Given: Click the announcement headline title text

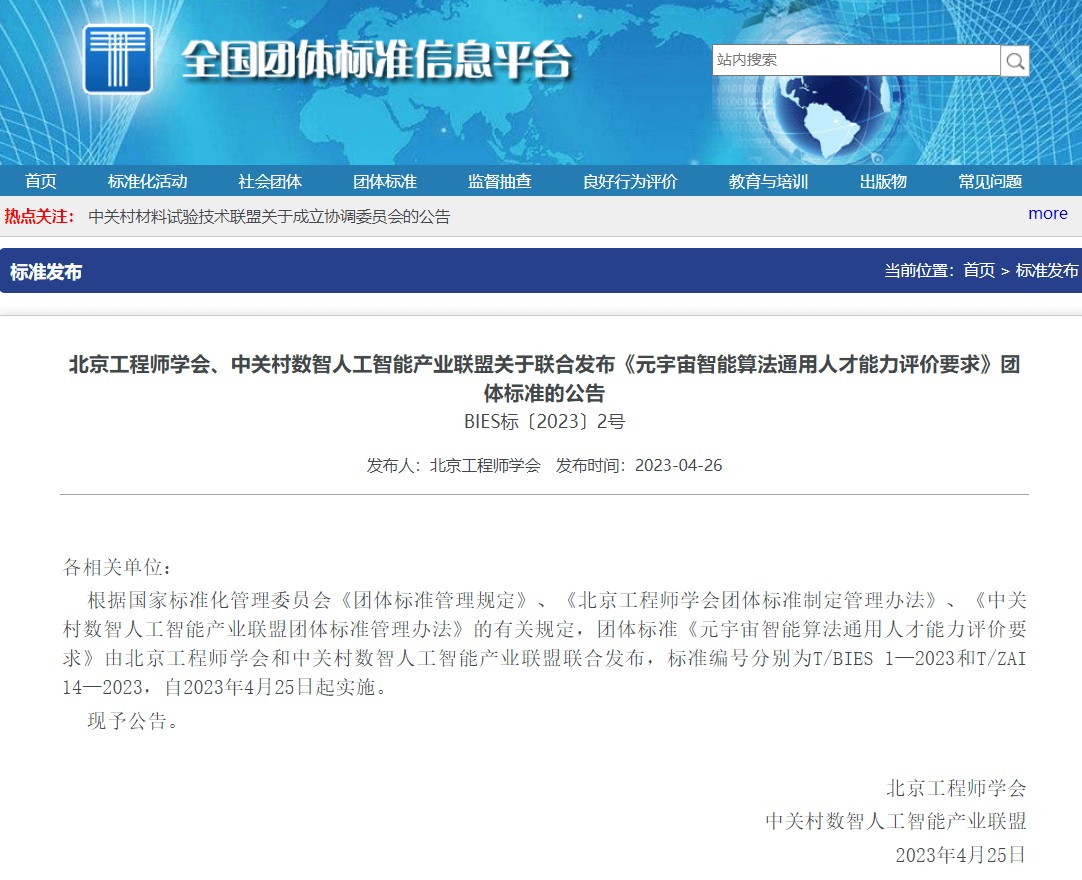Looking at the screenshot, I should tap(544, 378).
